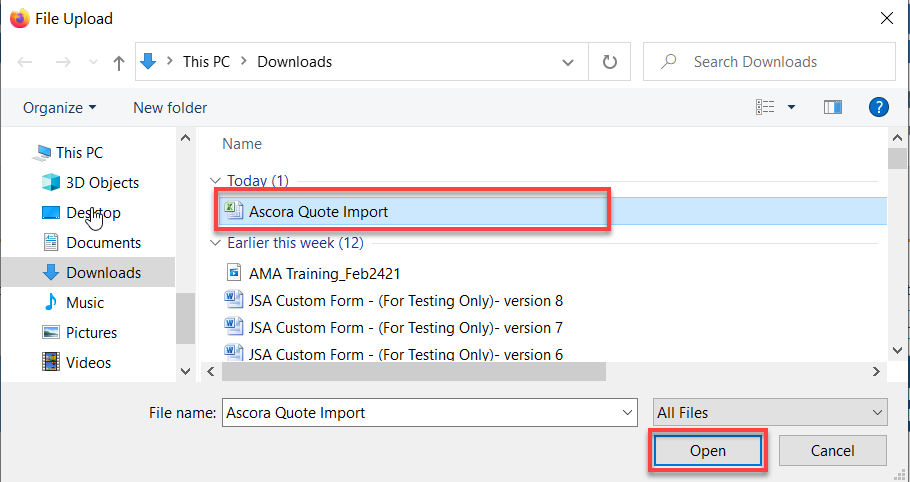Click New folder in the toolbar
Viewport: 910px width, 482px height.
tap(170, 107)
